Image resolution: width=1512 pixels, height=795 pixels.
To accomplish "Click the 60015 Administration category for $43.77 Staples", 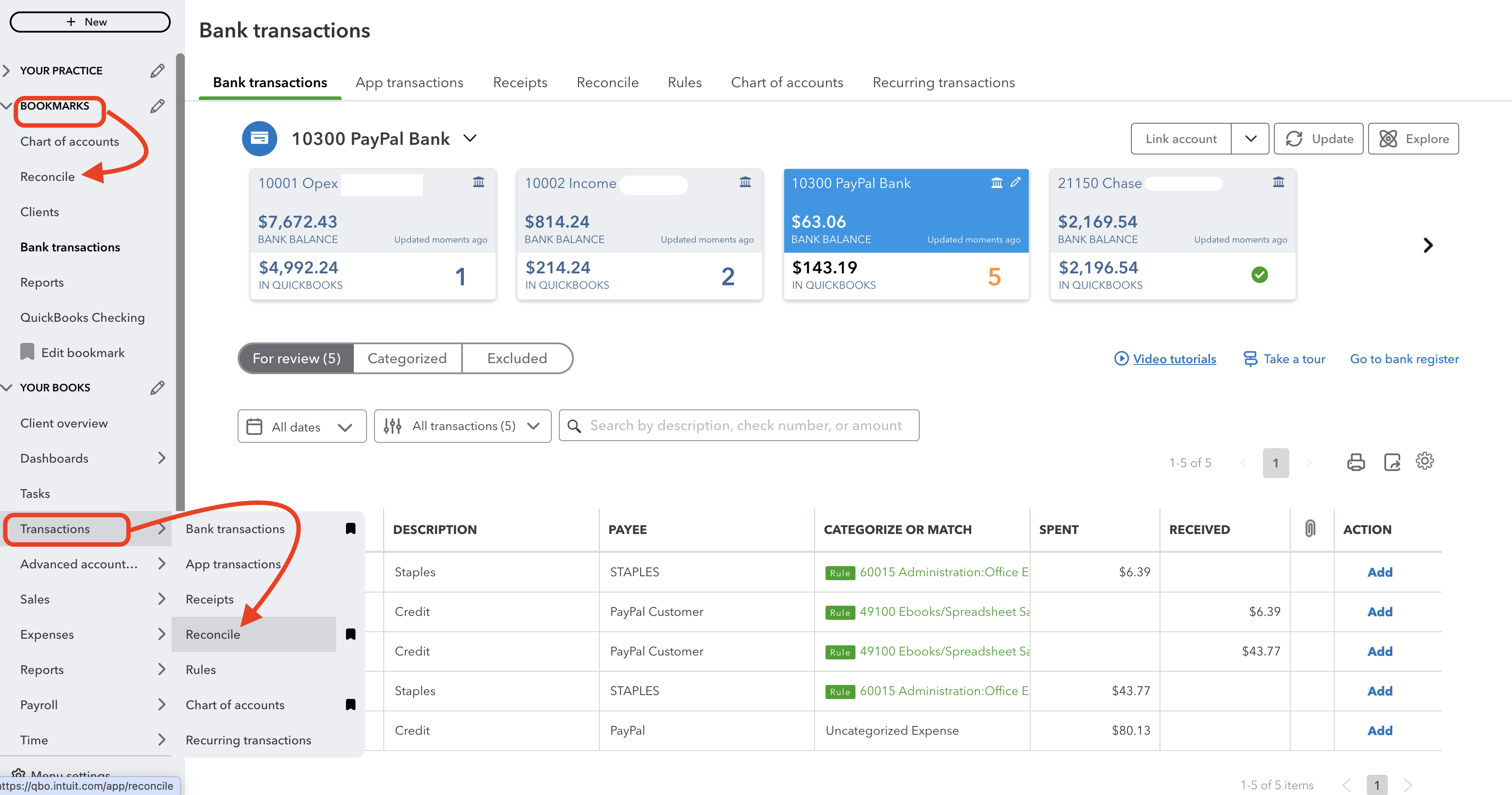I will [x=944, y=691].
